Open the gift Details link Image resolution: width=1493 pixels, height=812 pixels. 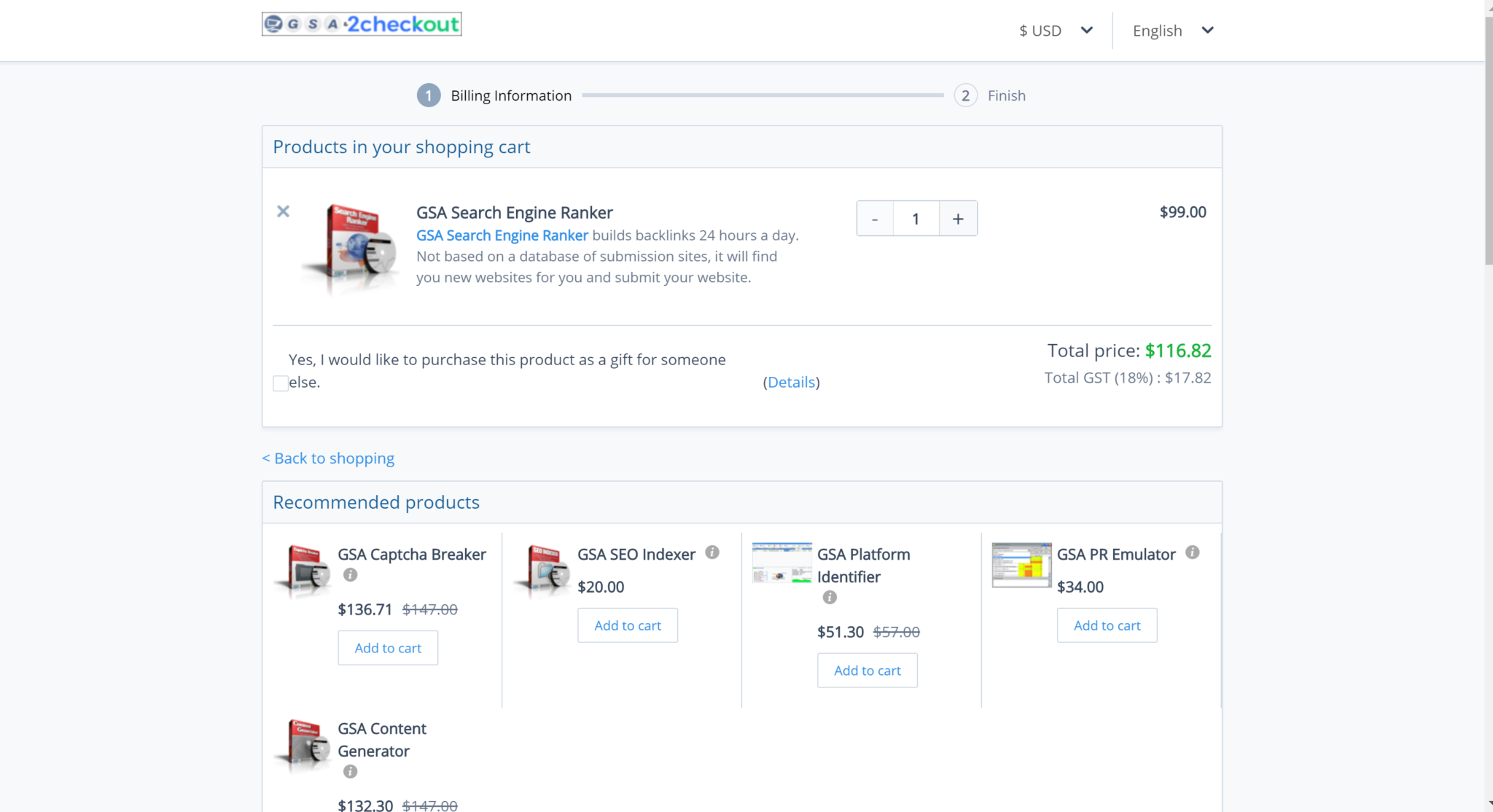(792, 382)
